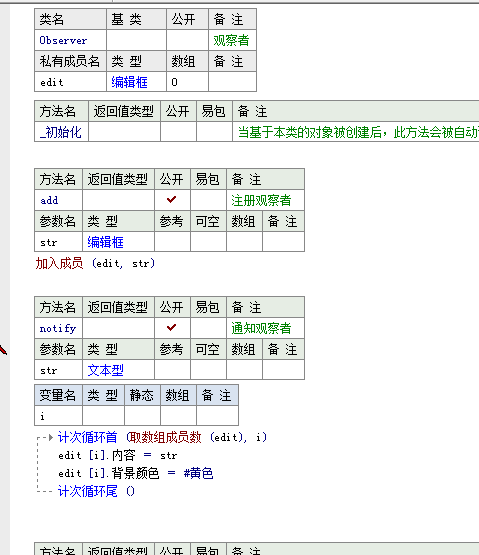Select the notify method name cell
Viewport: 479px width, 555px height.
tap(59, 328)
